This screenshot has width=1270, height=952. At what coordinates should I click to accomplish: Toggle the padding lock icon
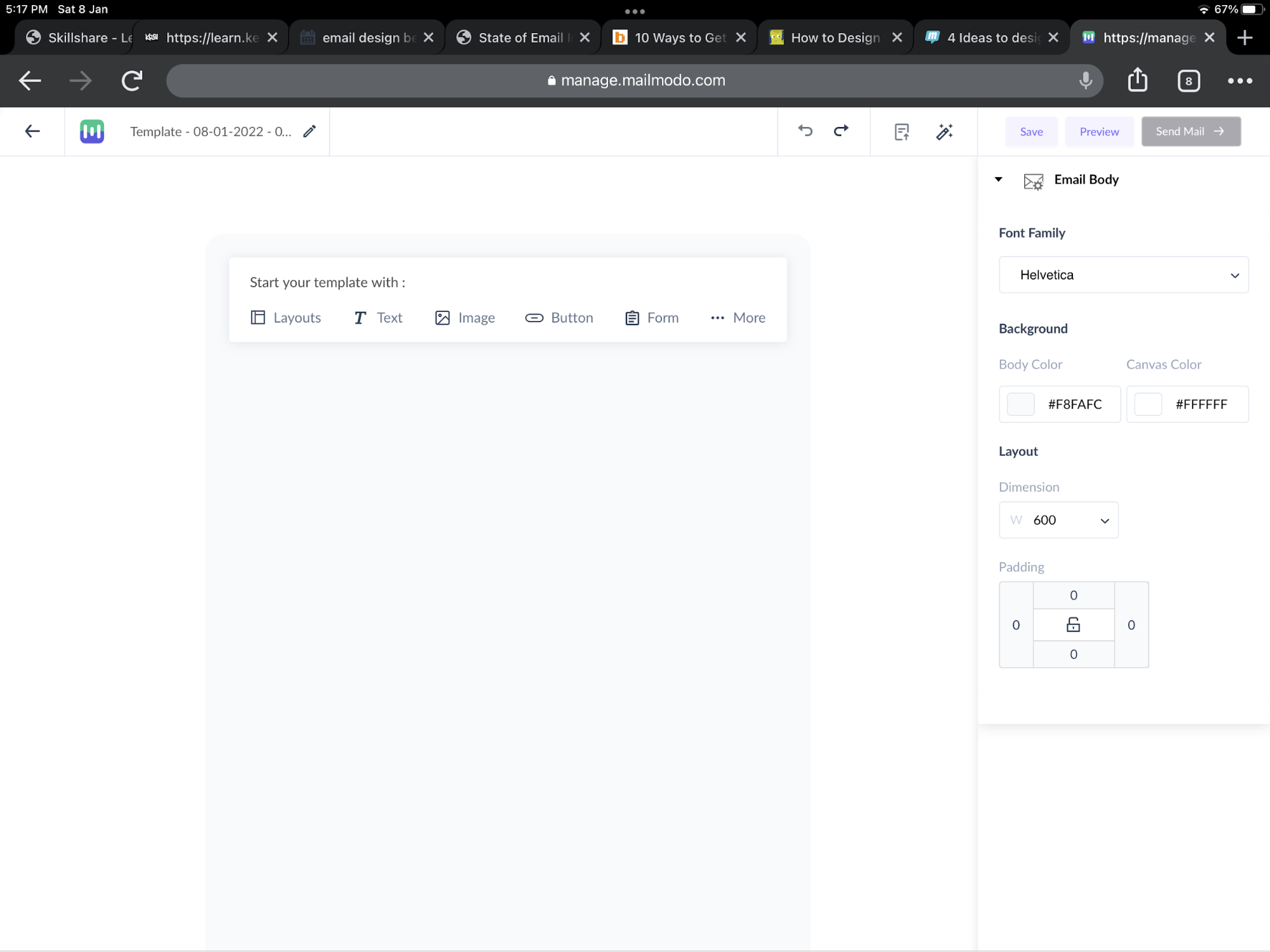pos(1073,625)
